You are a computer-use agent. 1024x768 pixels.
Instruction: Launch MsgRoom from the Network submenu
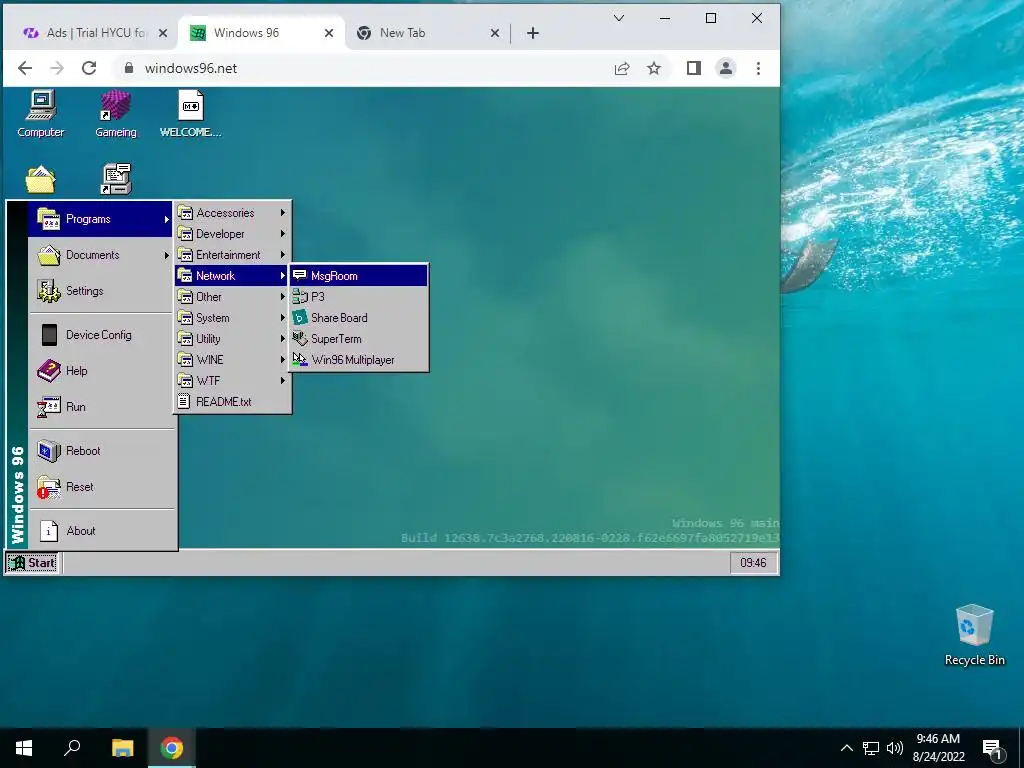(x=359, y=276)
